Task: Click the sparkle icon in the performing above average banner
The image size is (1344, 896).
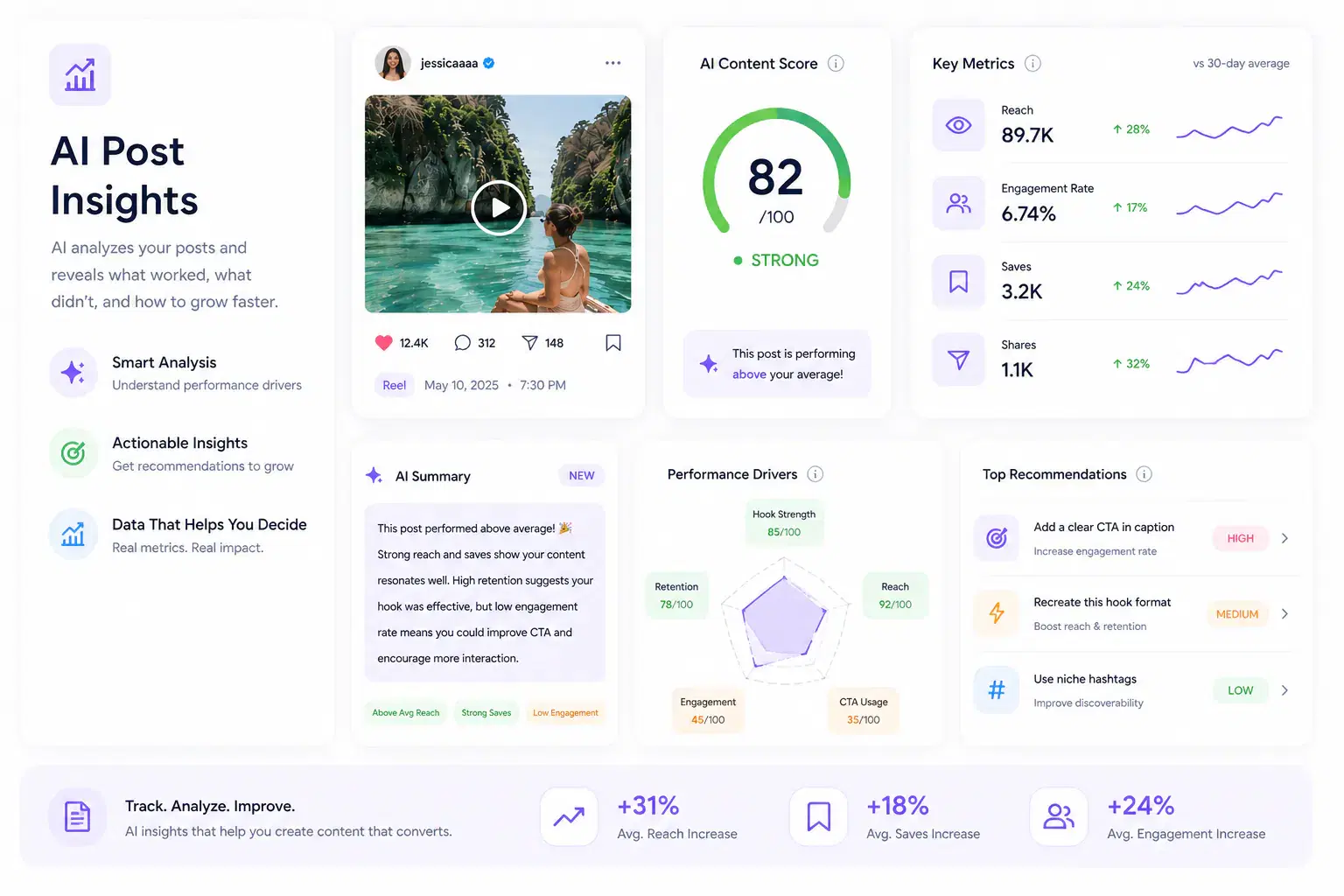Action: tap(709, 364)
